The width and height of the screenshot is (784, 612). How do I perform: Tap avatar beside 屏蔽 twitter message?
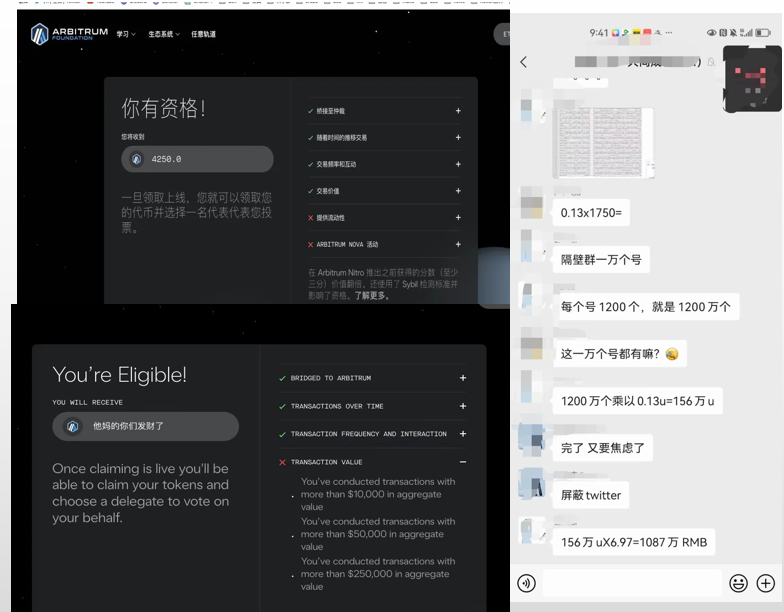(x=532, y=484)
